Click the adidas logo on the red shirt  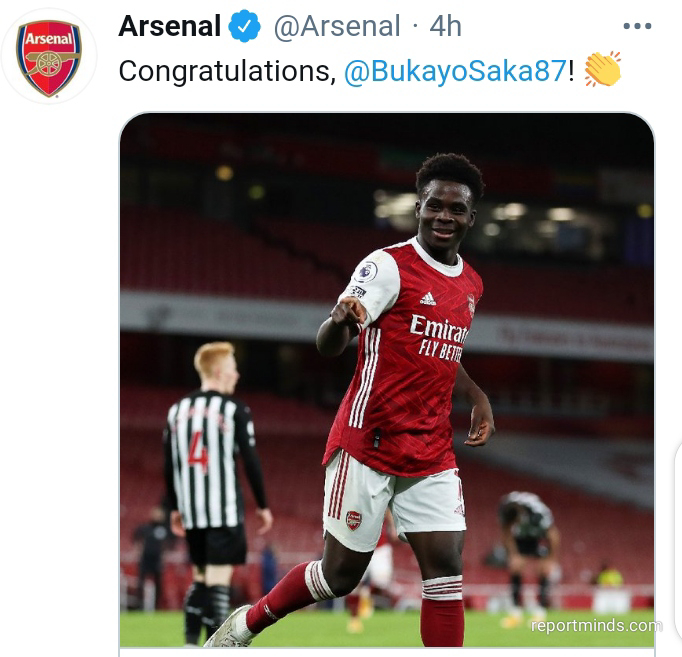tap(428, 299)
